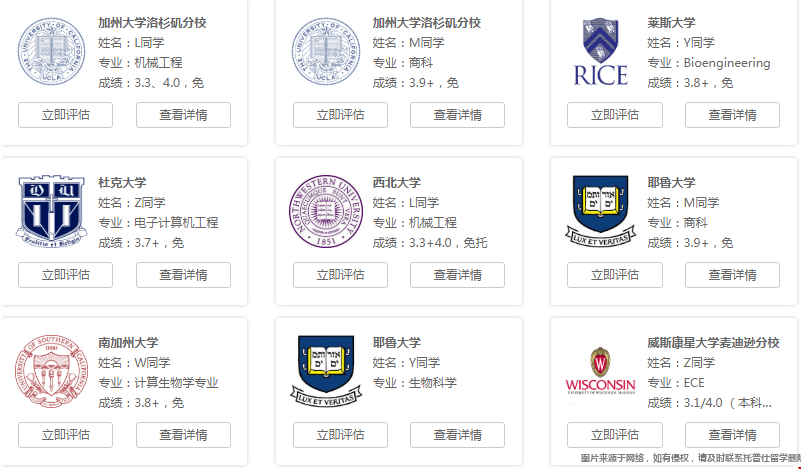Click the text 专业：ECE
The height and width of the screenshot is (469, 801).
click(x=676, y=383)
